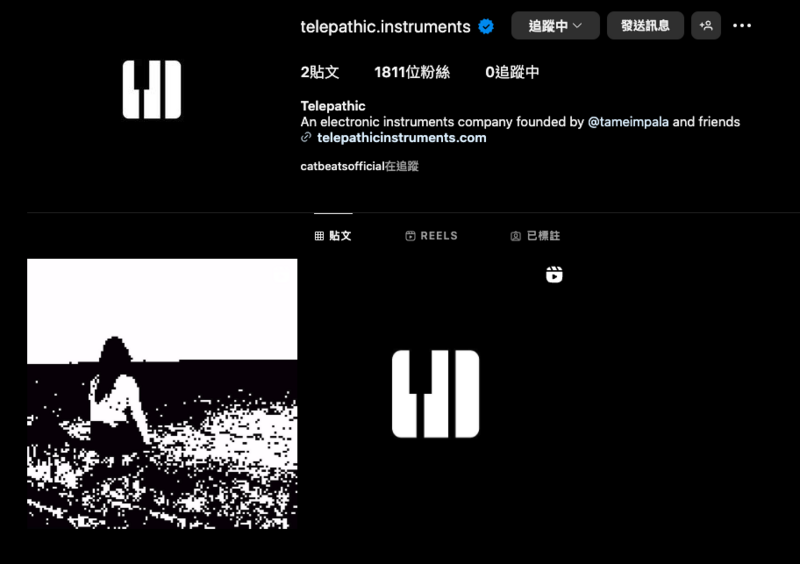Switch to the 已標註 tagged tab

pos(535,236)
